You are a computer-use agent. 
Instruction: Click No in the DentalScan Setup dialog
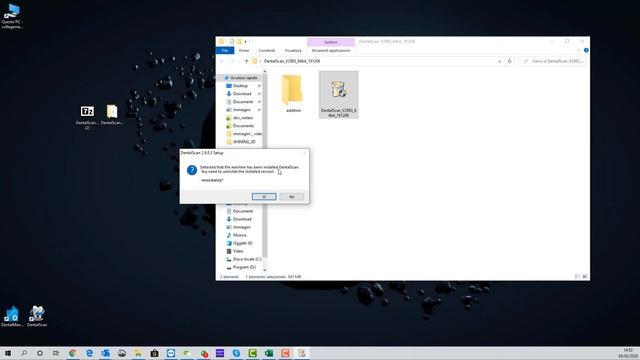291,197
